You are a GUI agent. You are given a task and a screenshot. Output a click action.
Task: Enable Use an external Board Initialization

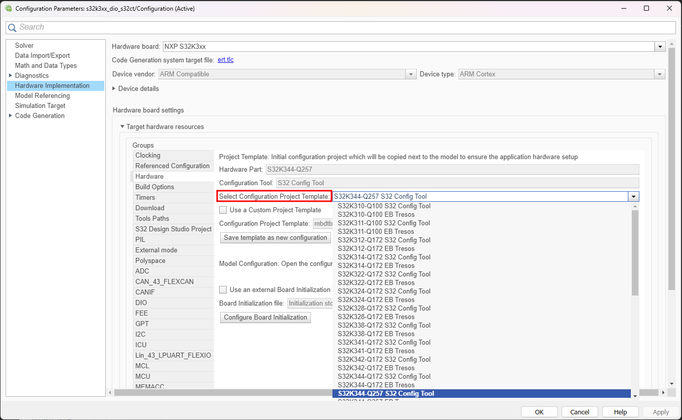tap(223, 290)
